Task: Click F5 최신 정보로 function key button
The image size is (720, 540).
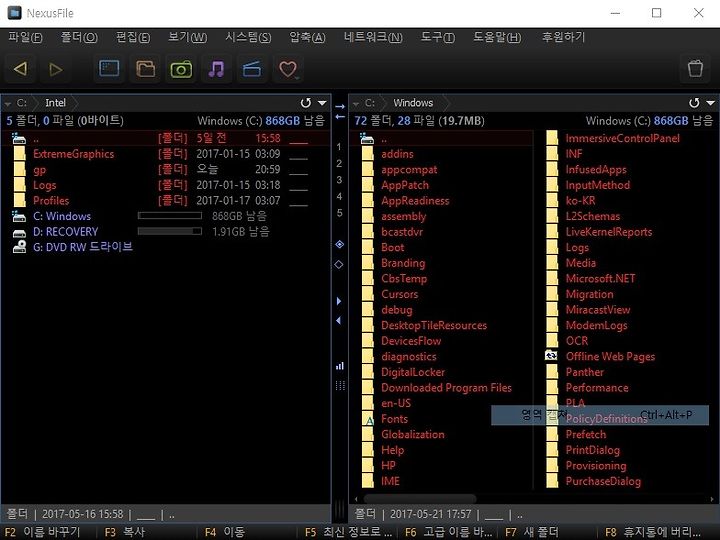Action: (x=349, y=532)
